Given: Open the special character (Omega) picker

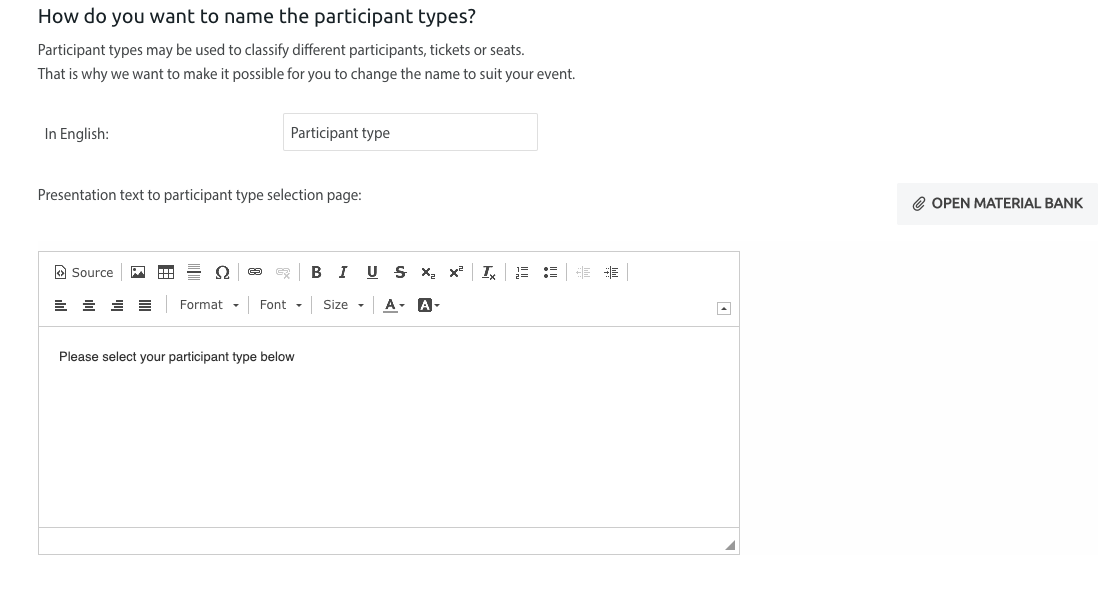Looking at the screenshot, I should pos(222,272).
